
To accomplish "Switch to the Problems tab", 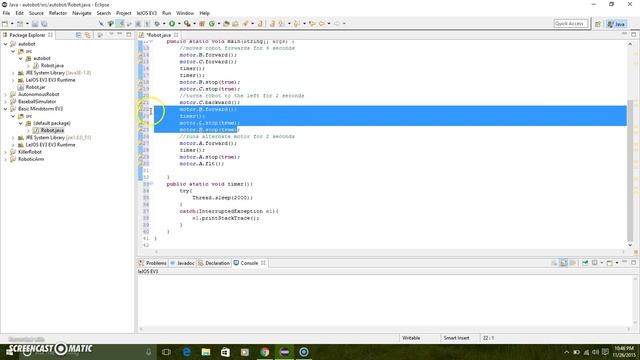I will pyautogui.click(x=153, y=263).
